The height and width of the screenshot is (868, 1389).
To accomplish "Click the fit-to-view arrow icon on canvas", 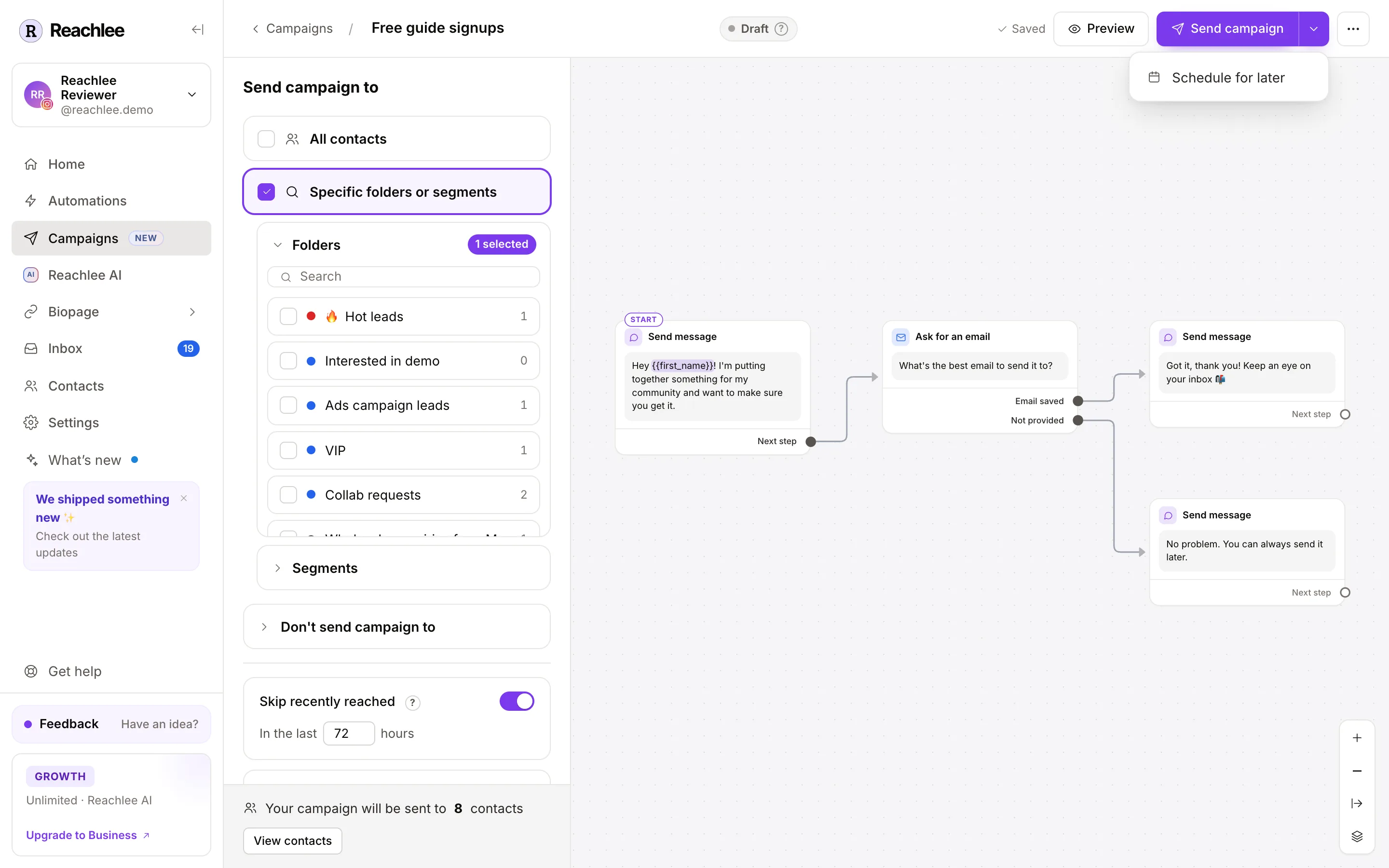I will [1357, 803].
